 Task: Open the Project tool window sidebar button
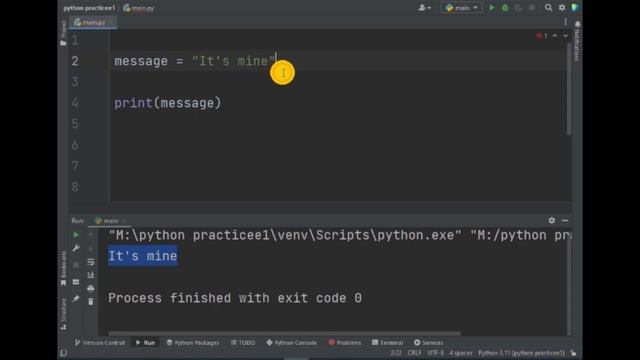[x=63, y=33]
